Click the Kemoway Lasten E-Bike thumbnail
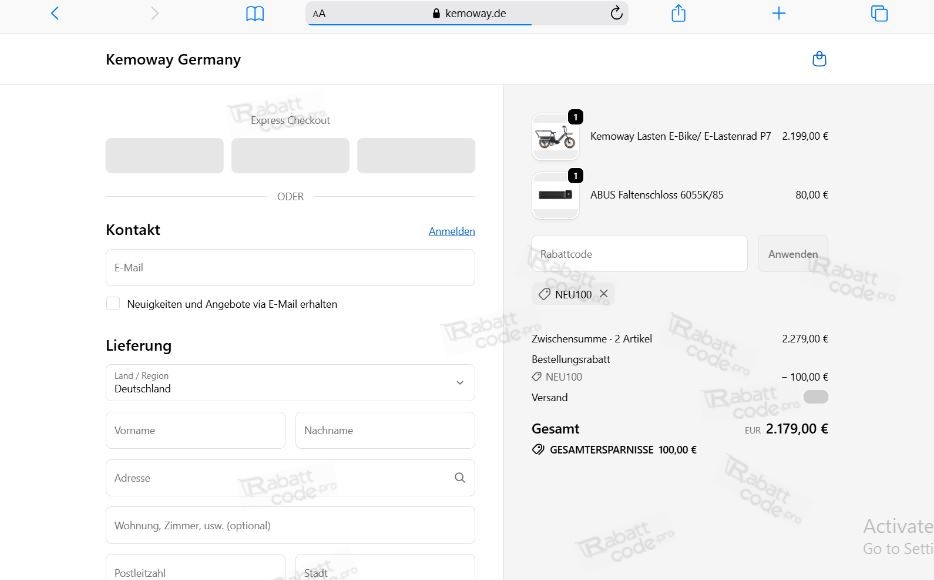This screenshot has width=934, height=580. [x=555, y=138]
